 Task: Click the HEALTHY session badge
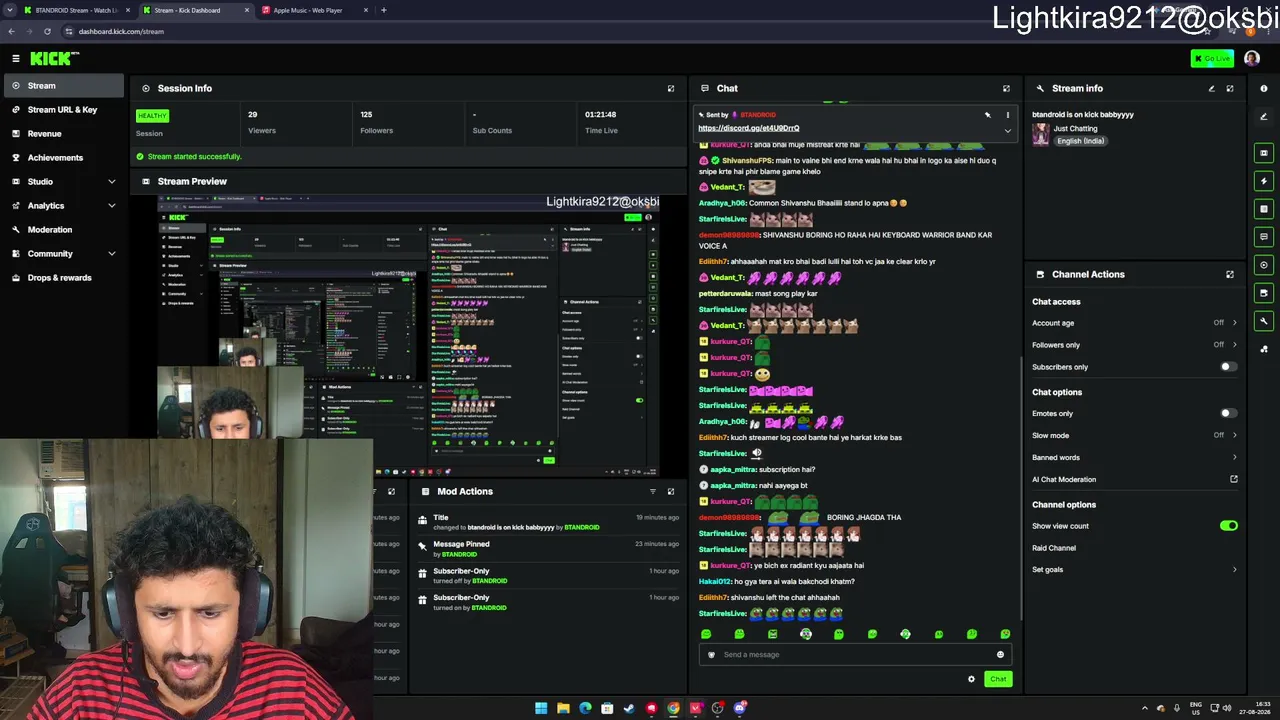click(152, 116)
